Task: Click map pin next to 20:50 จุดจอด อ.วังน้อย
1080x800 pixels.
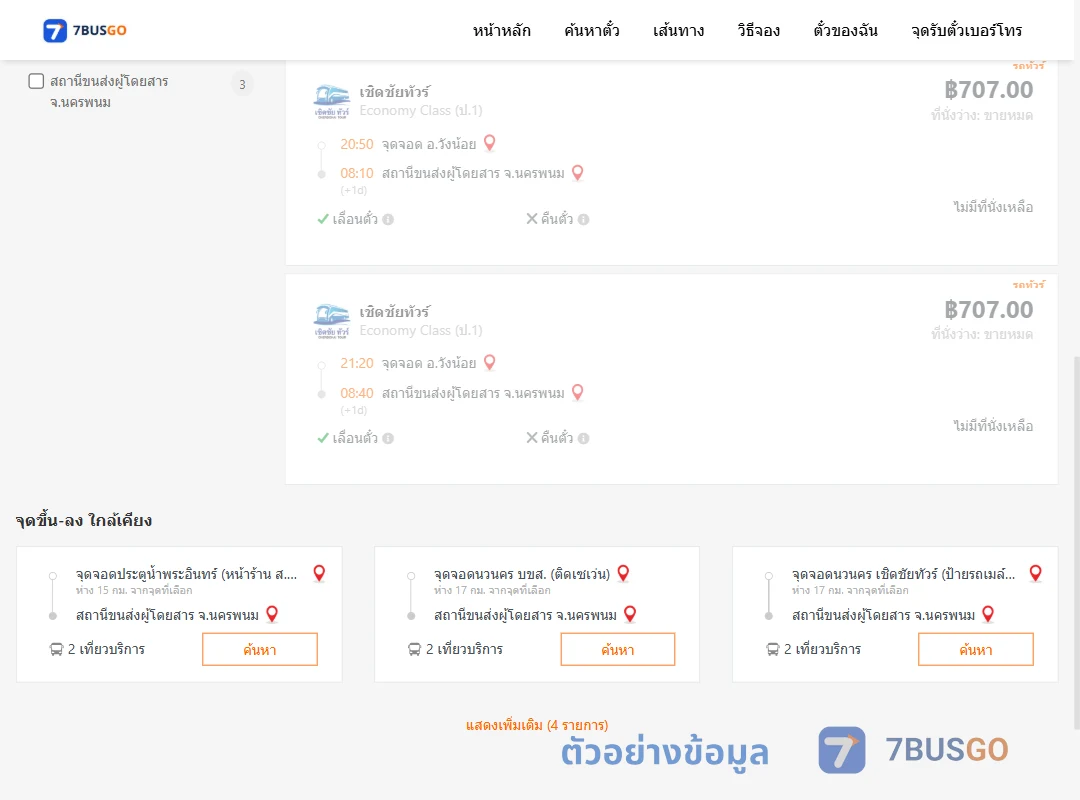Action: pyautogui.click(x=490, y=143)
